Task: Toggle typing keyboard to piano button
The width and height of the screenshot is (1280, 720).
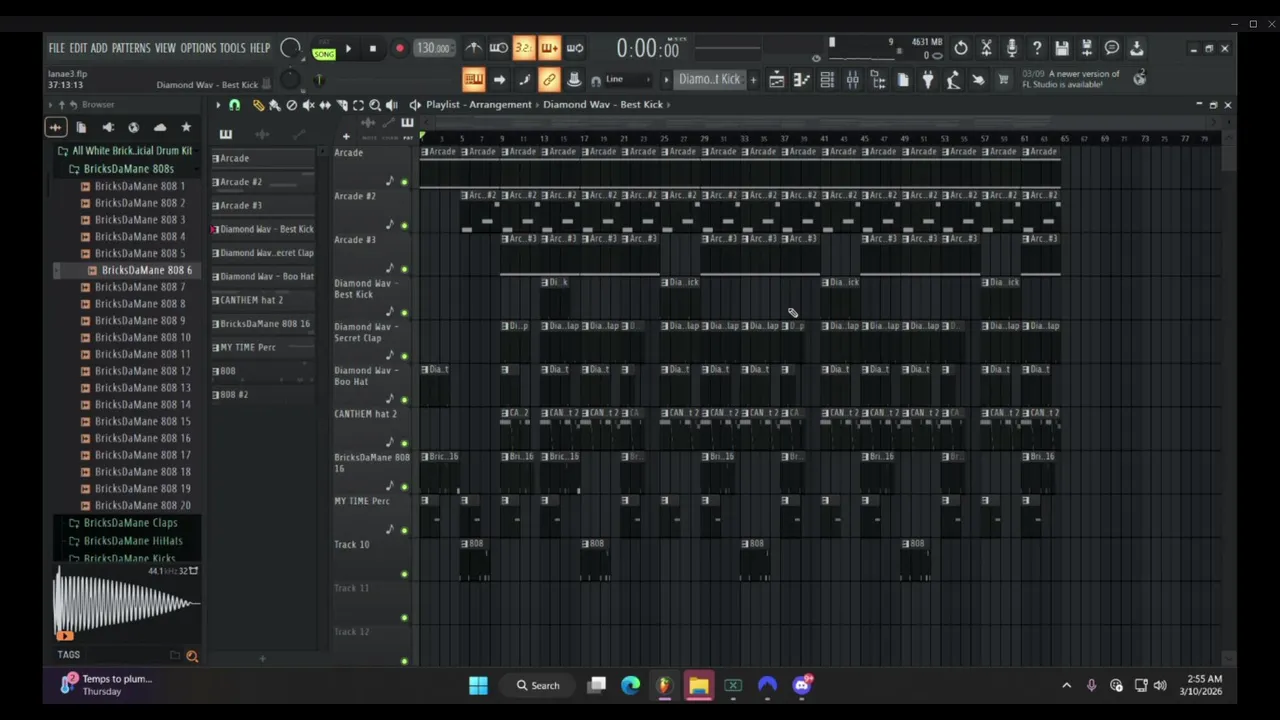Action: [x=474, y=80]
